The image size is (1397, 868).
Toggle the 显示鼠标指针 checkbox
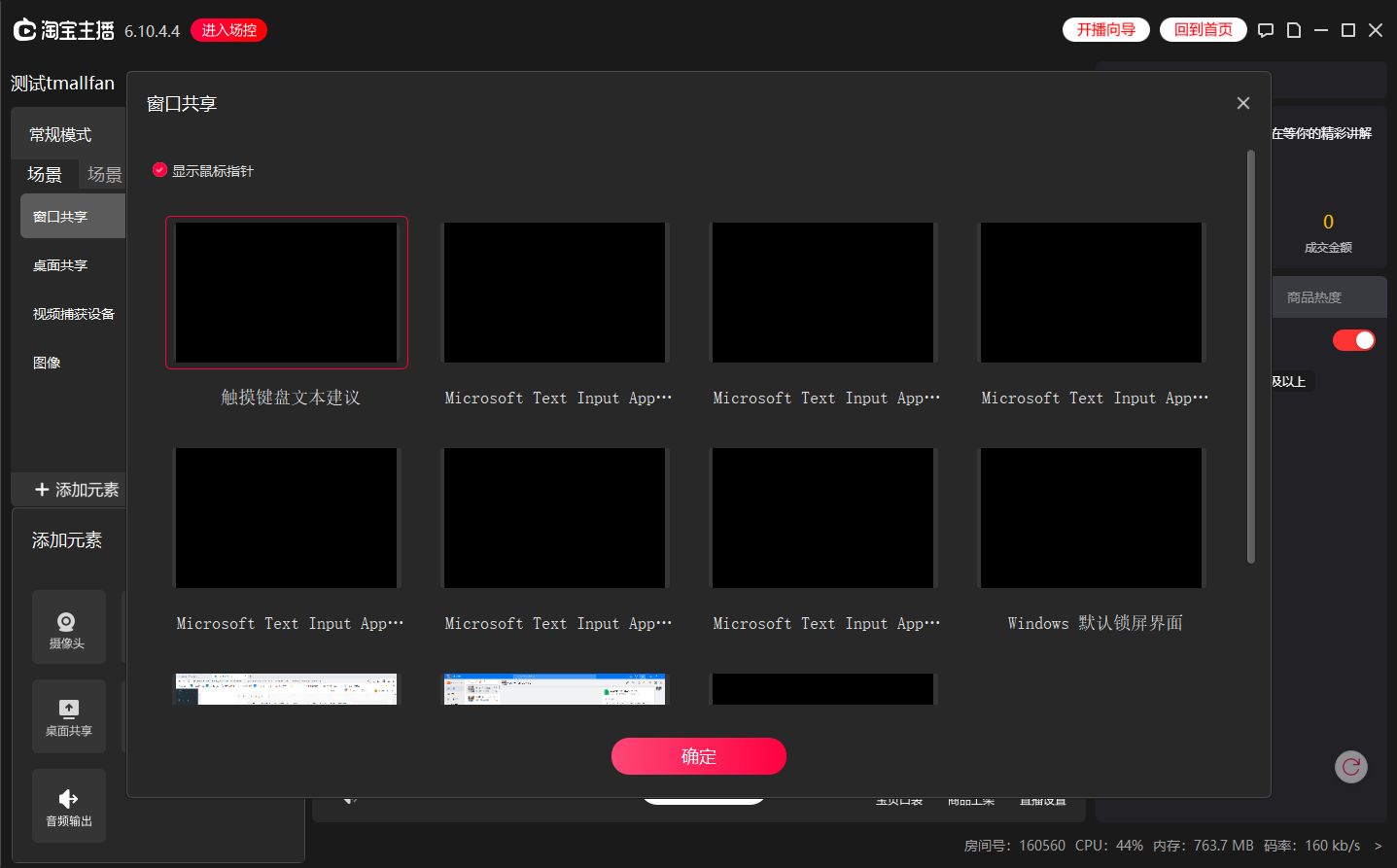point(160,170)
